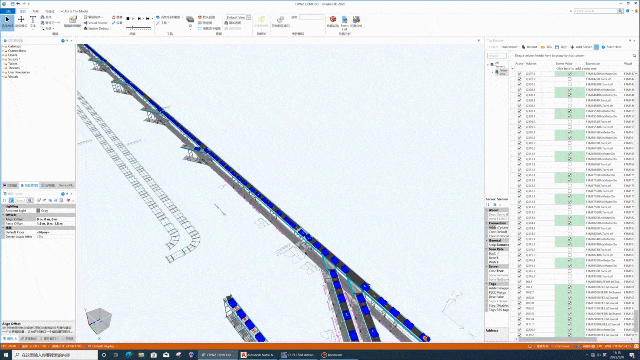This screenshot has height=360, width=640.
Task: Click the Enable Debug button
Action: (x=96, y=29)
